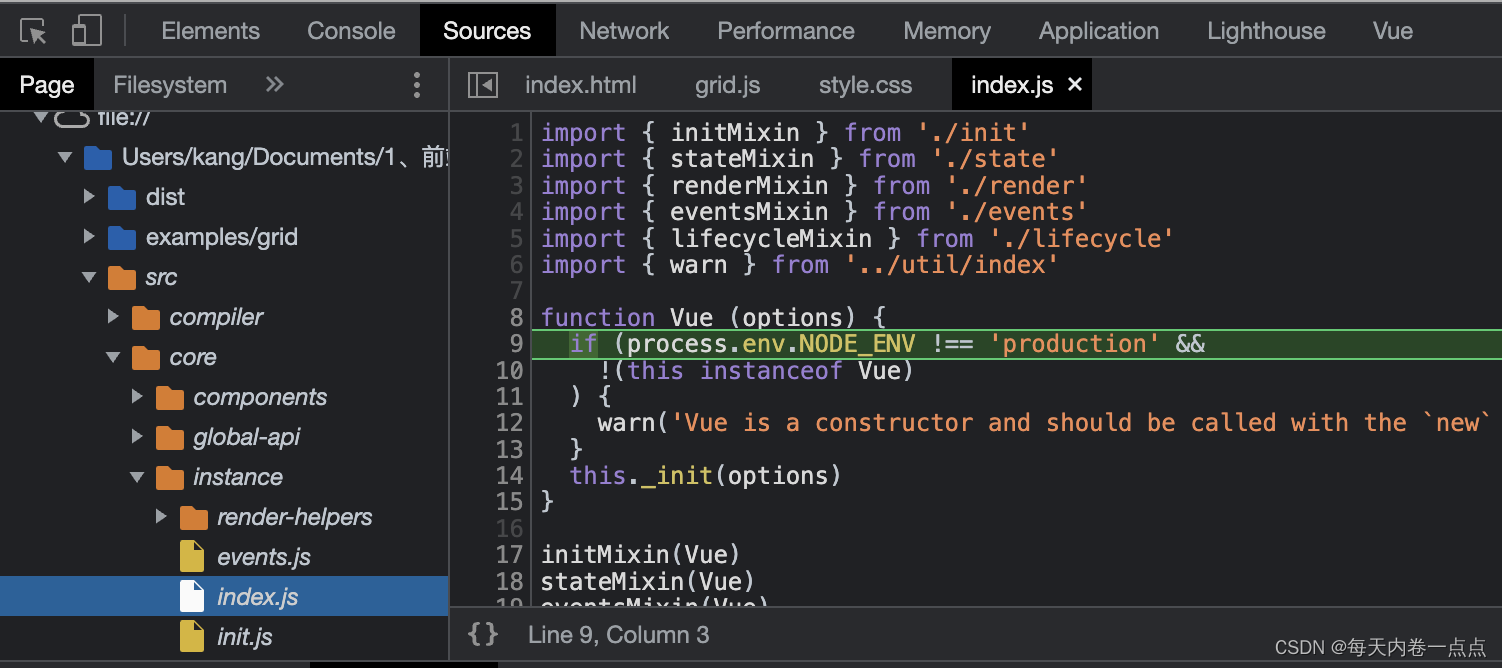Click 'function Vue (options) {' code line
1502x668 pixels.
click(x=714, y=318)
